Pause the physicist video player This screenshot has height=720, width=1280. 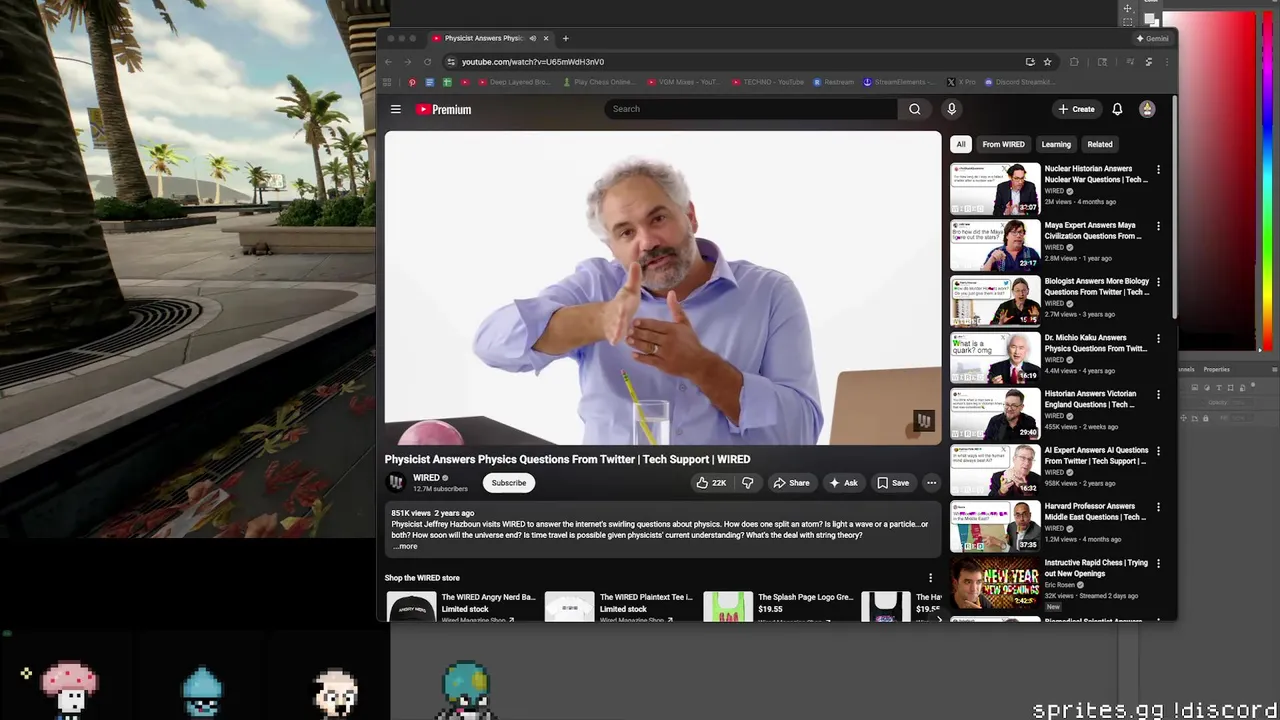pos(663,288)
